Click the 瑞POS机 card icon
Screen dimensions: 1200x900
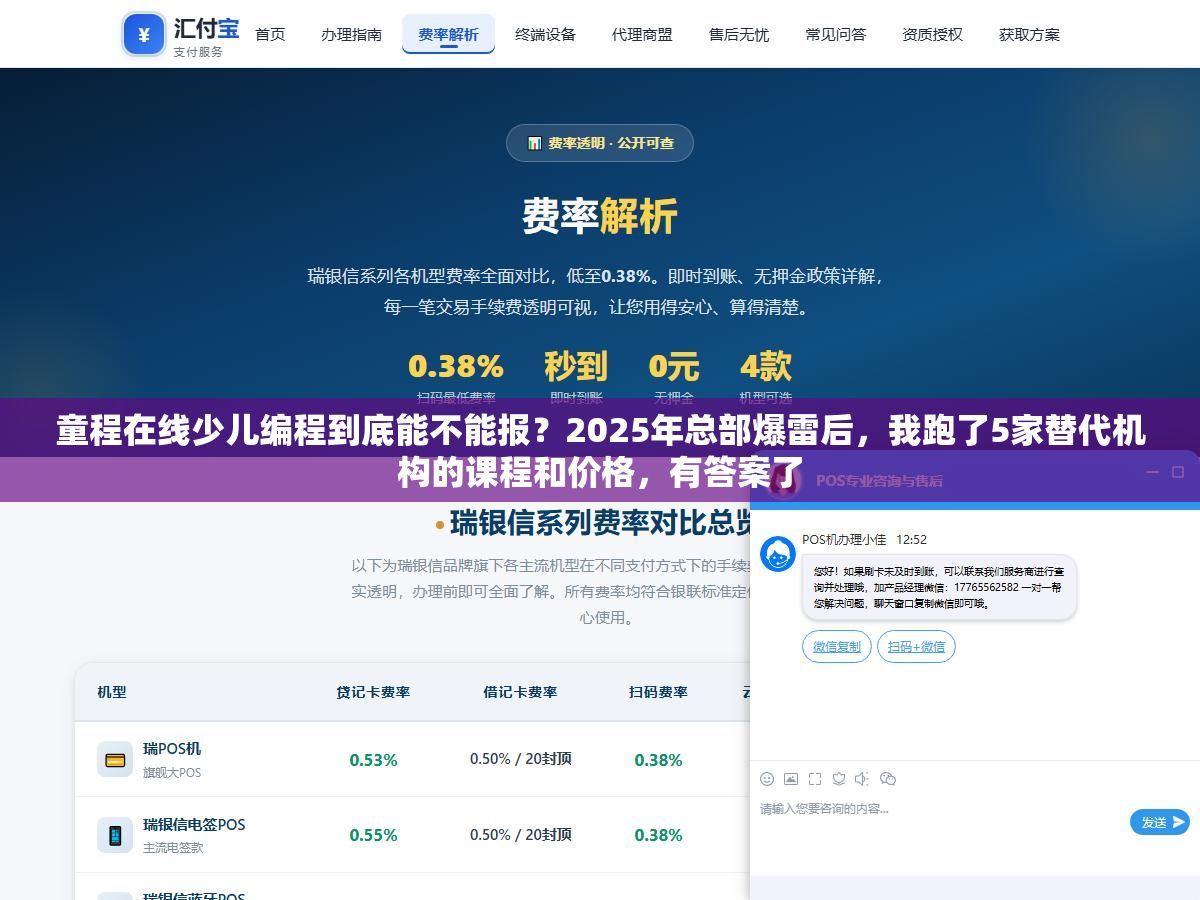(x=115, y=759)
